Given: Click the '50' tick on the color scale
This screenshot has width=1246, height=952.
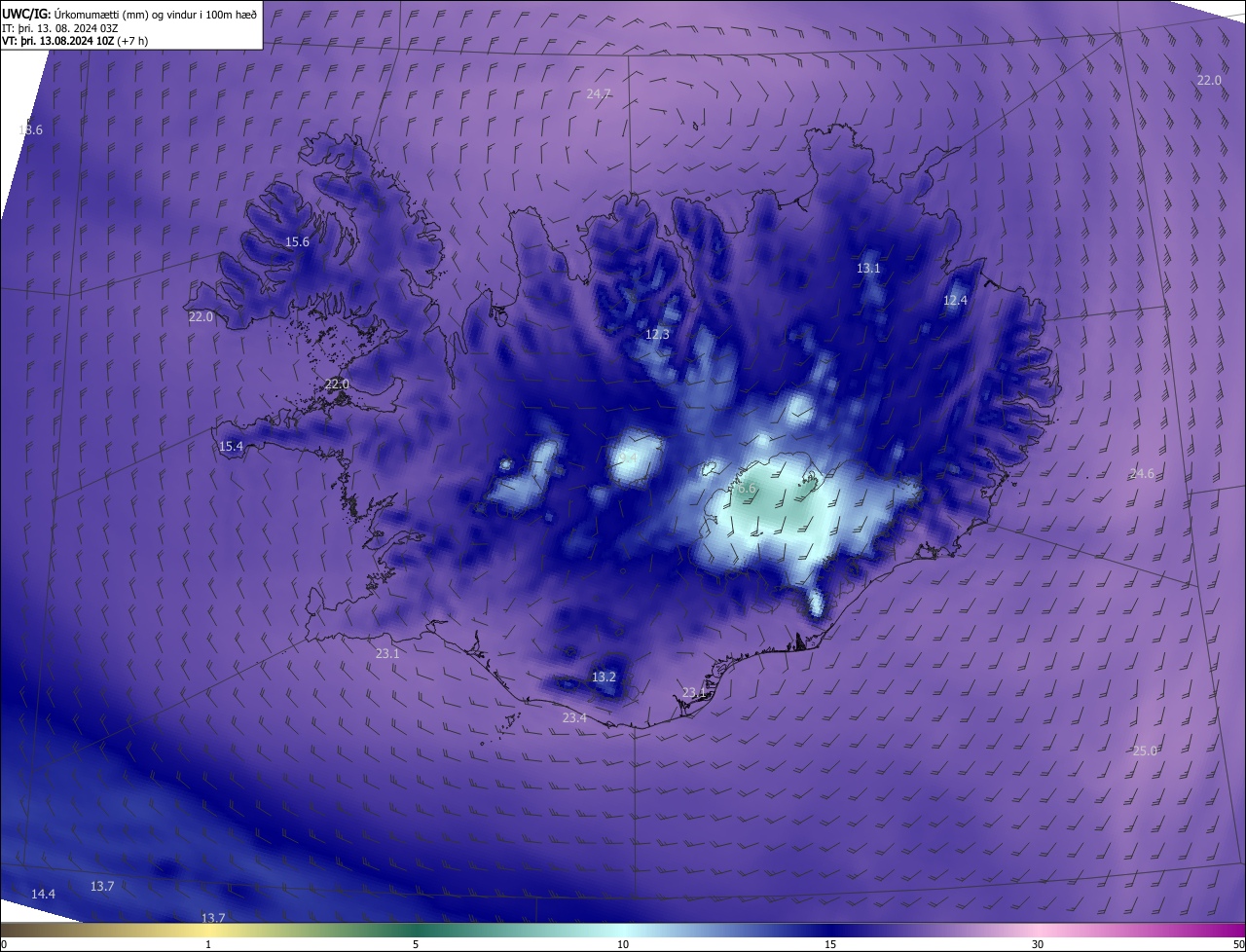Looking at the screenshot, I should pyautogui.click(x=1239, y=945).
